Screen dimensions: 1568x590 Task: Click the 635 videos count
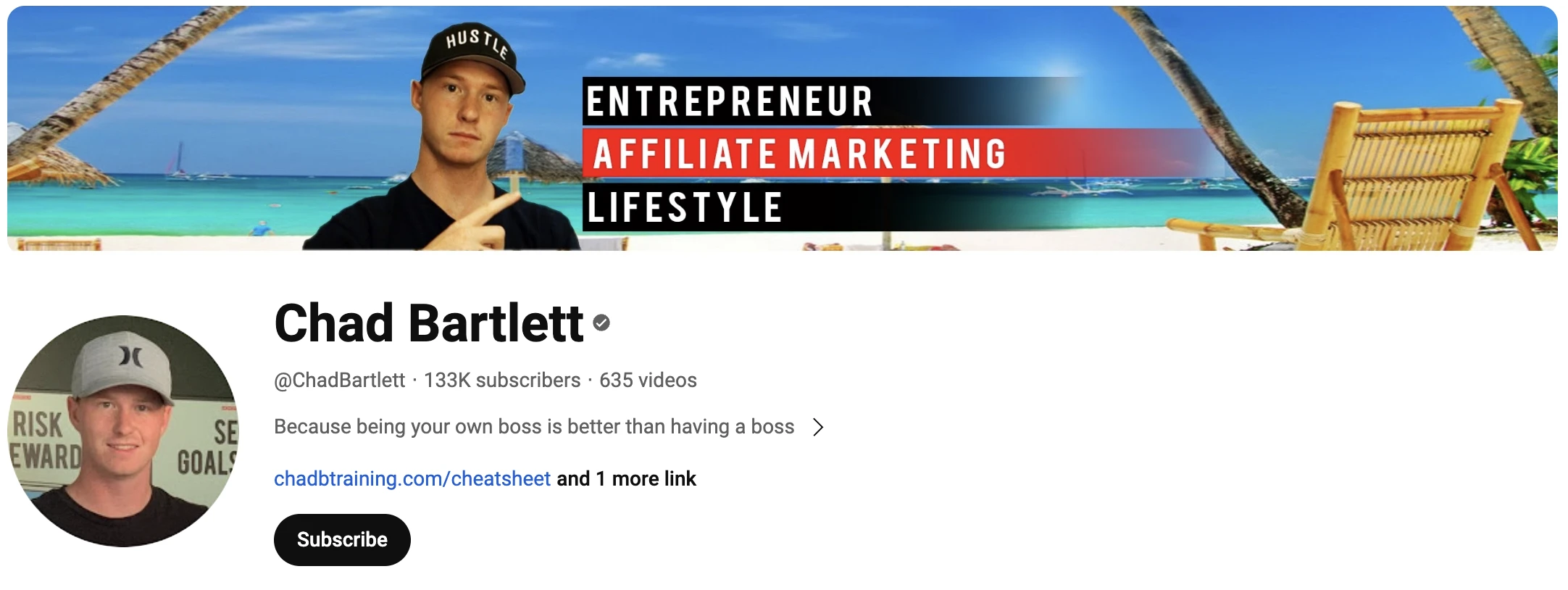coord(648,380)
